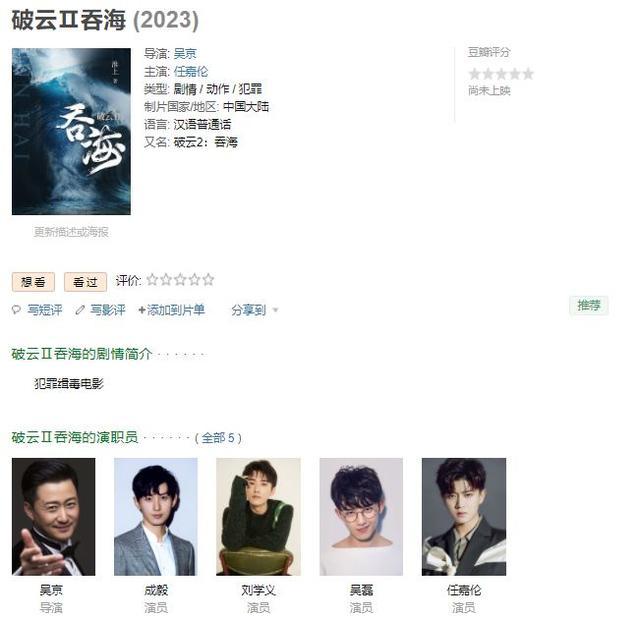The image size is (640, 619).
Task: Click 成毅's name under his photo
Action: (156, 590)
